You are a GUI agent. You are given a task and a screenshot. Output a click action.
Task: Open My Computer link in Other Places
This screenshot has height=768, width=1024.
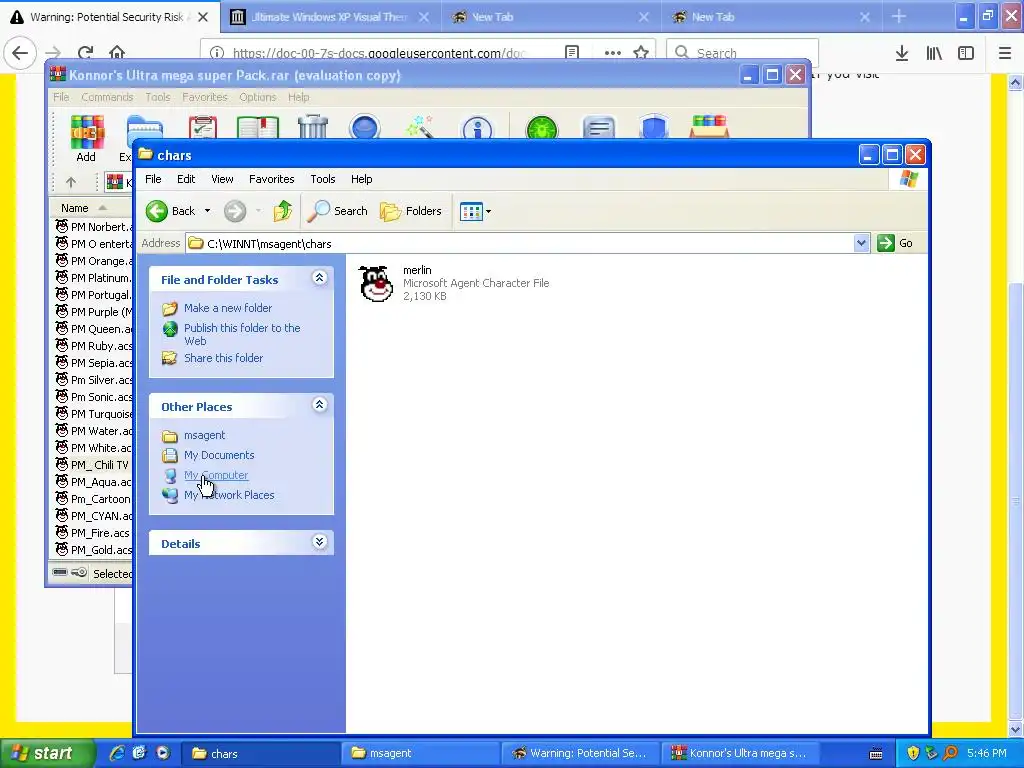(216, 475)
